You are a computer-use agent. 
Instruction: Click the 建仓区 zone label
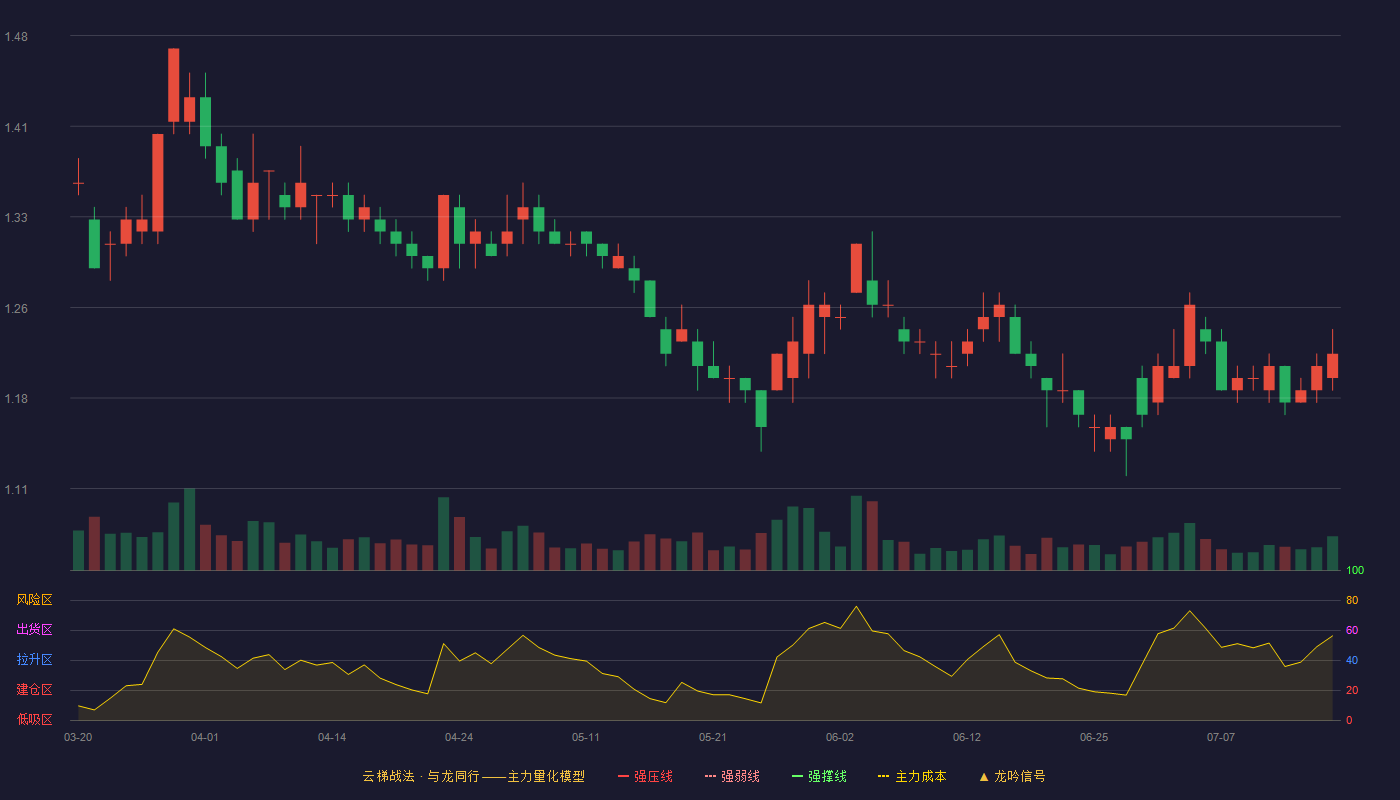point(34,690)
